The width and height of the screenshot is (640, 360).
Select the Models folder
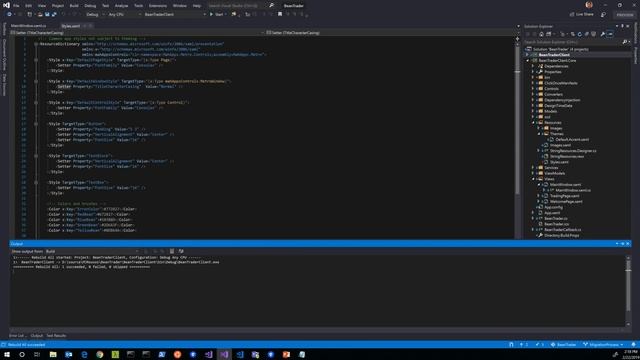550,111
